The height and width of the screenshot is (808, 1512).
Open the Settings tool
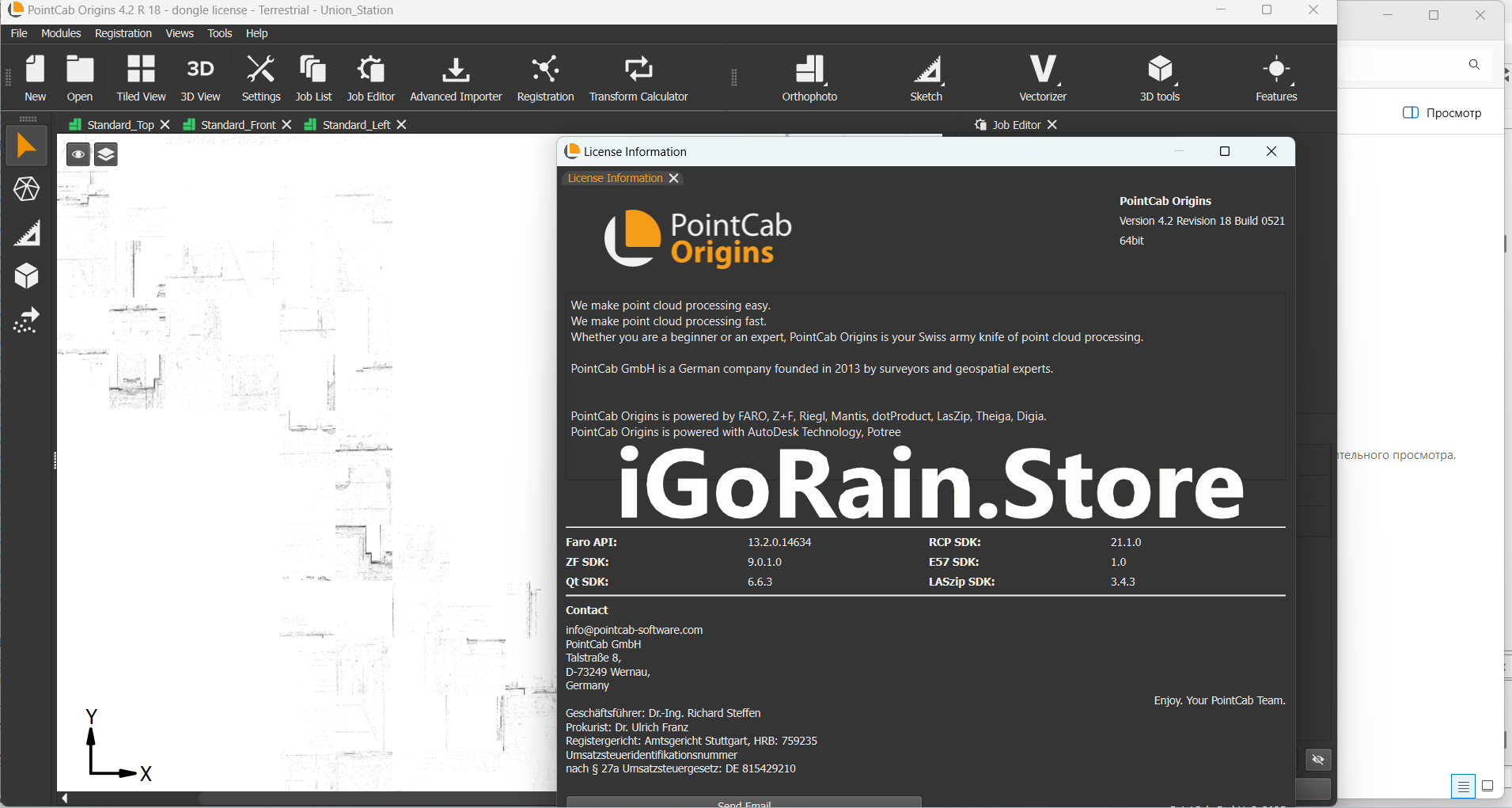point(260,78)
